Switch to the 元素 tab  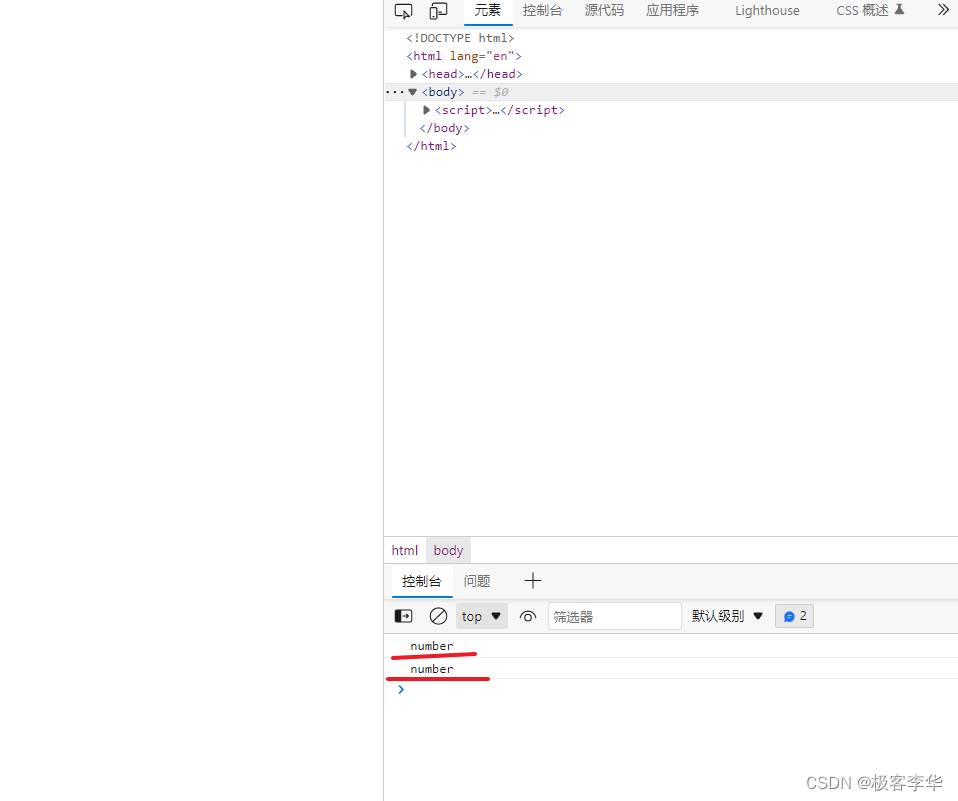488,10
